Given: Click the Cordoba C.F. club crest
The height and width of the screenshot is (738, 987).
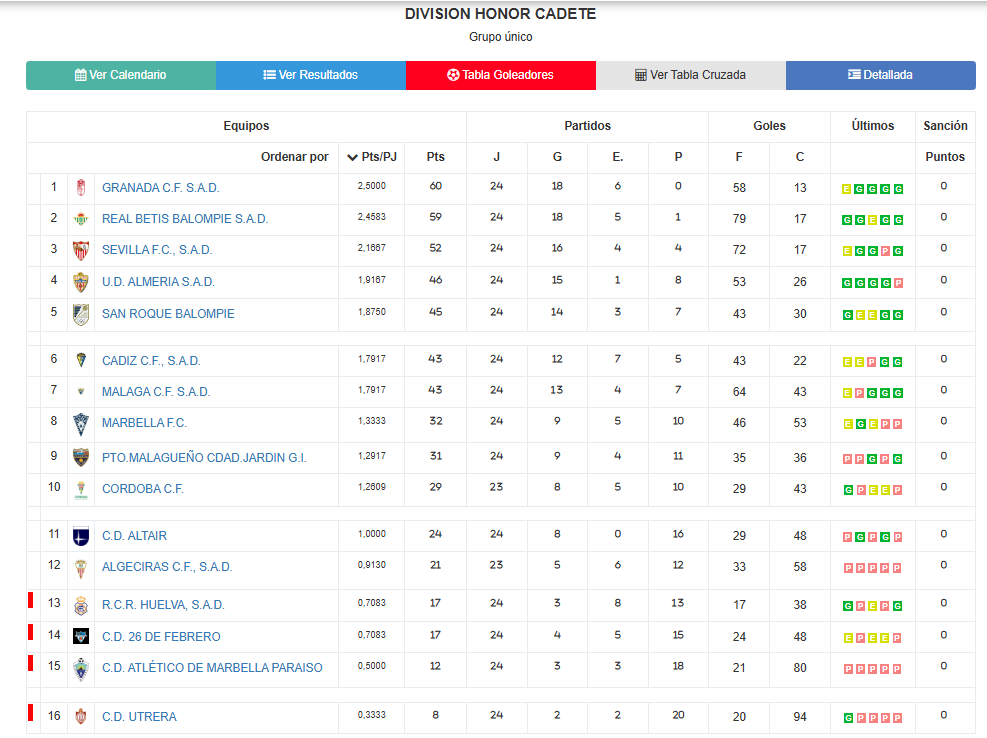Looking at the screenshot, I should click(81, 489).
